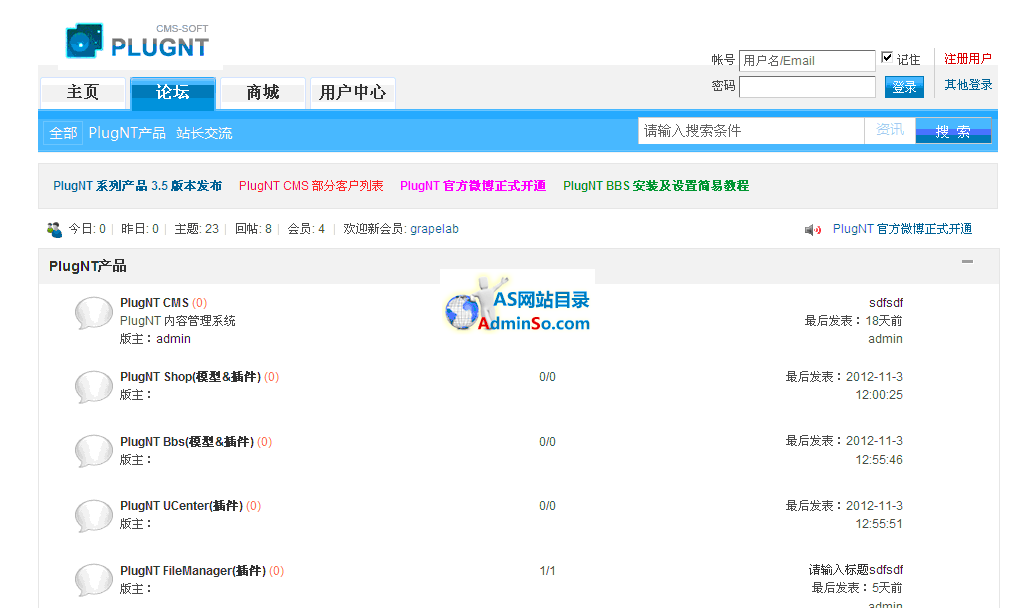Image resolution: width=1036 pixels, height=608 pixels.
Task: Click the 会员: 4 member count
Action: click(306, 229)
